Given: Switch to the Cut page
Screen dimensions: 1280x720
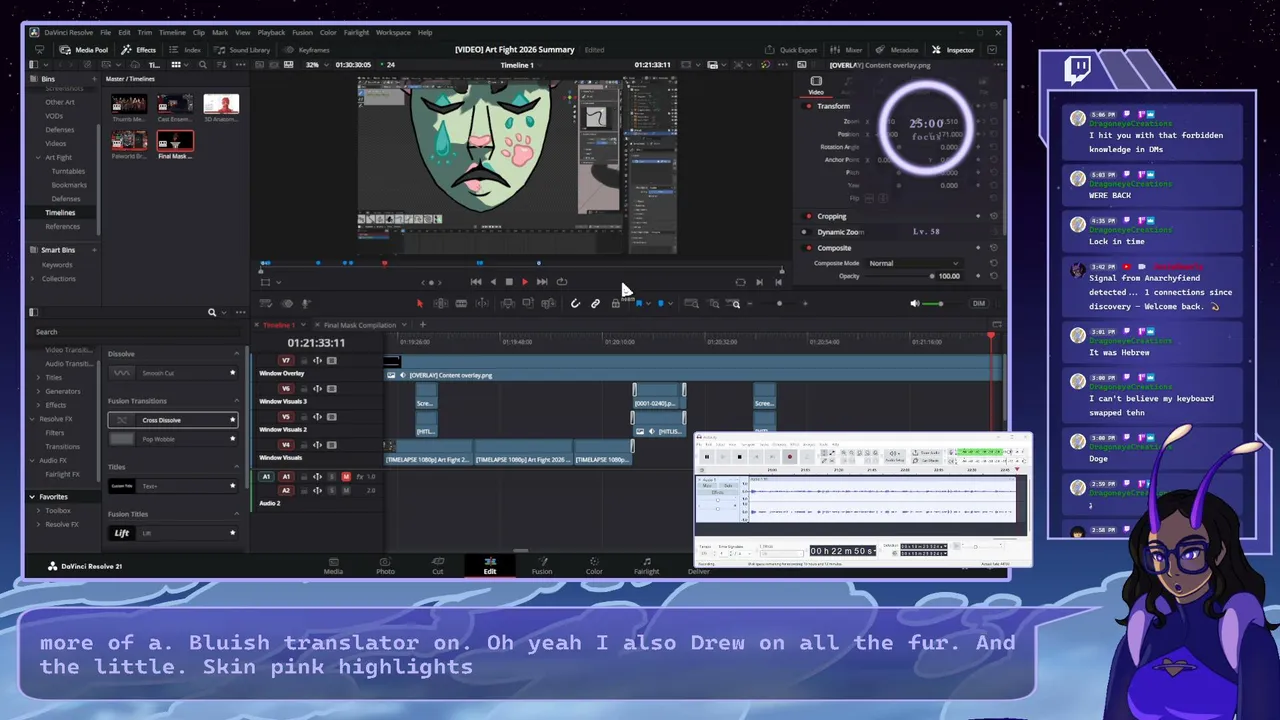Looking at the screenshot, I should point(437,566).
